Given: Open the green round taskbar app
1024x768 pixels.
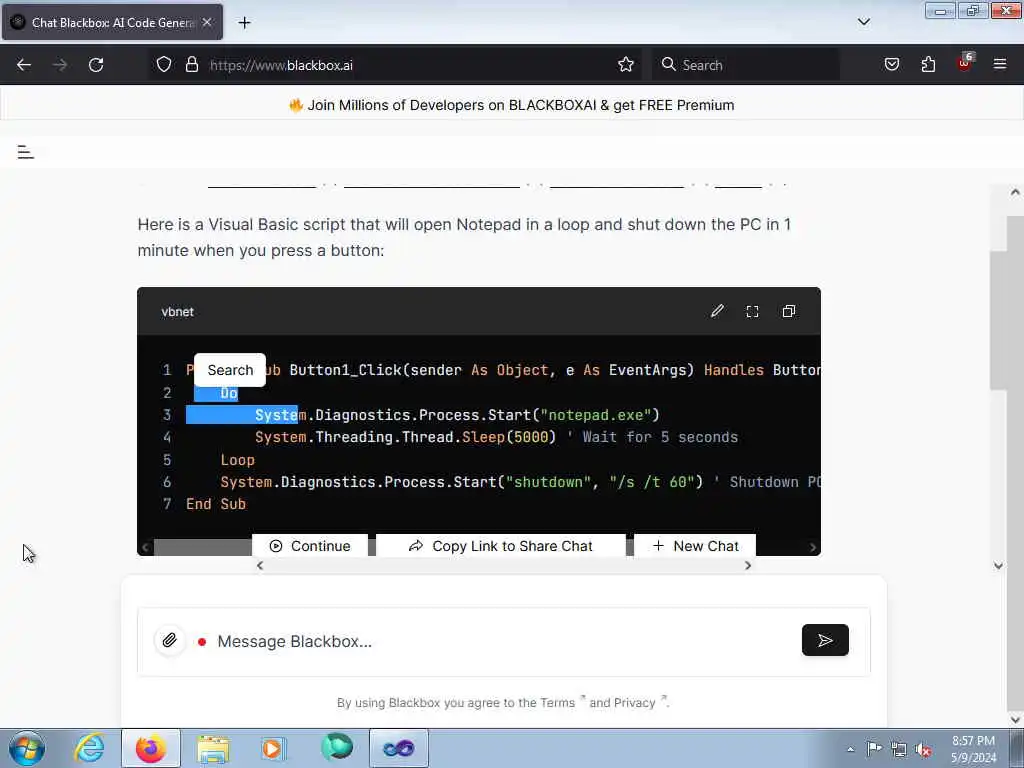Looking at the screenshot, I should click(x=336, y=747).
